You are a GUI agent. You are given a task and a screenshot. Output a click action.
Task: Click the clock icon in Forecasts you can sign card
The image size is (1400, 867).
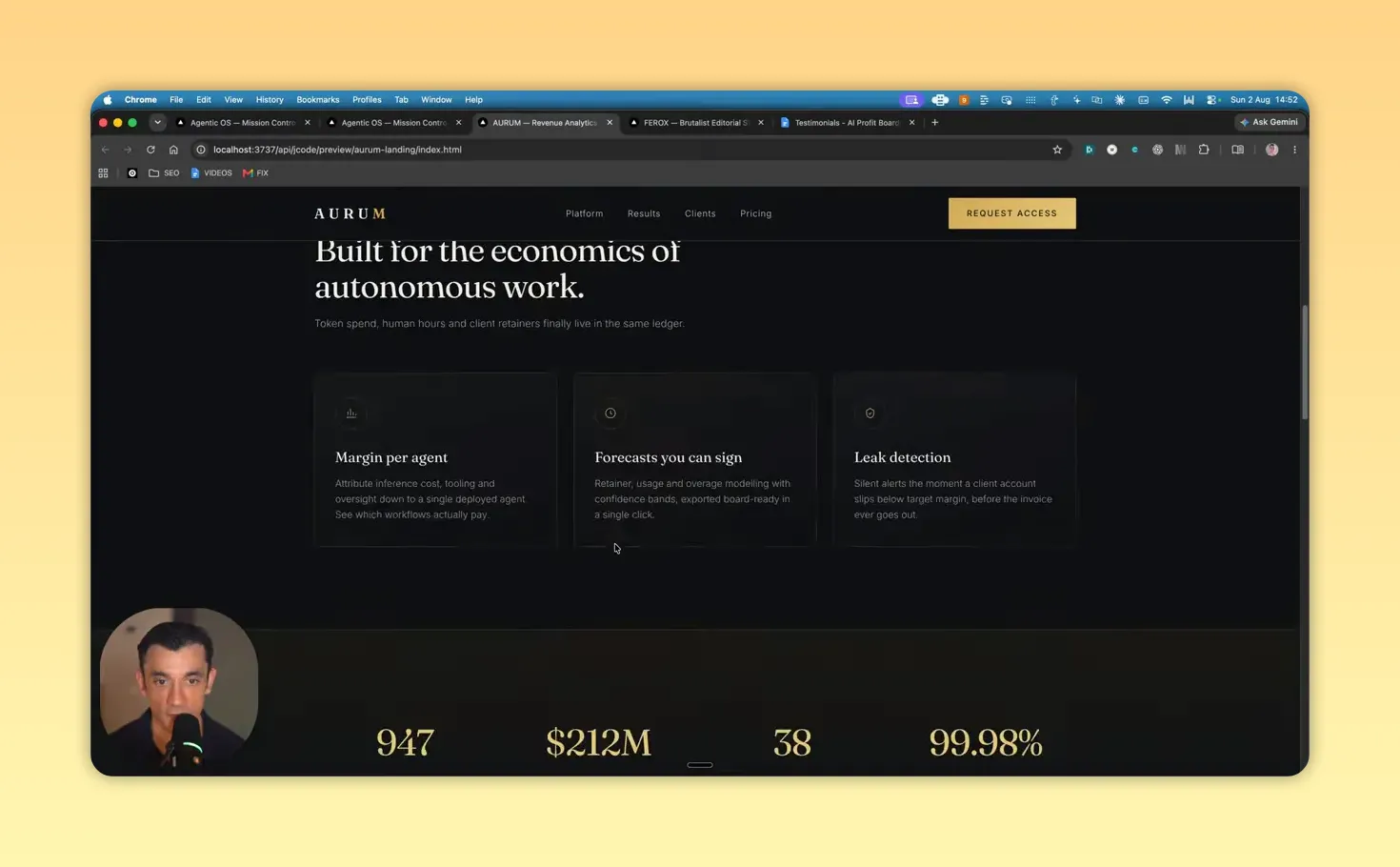click(610, 413)
